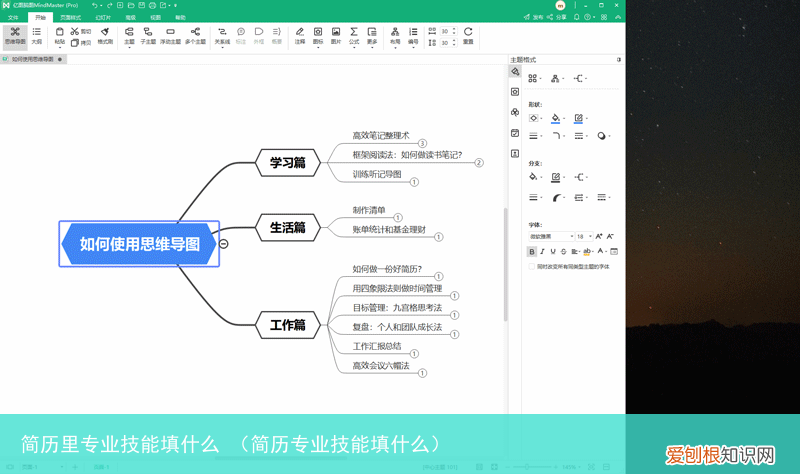The height and width of the screenshot is (474, 800).
Task: Click the 拷贝 copy icon
Action: click(x=74, y=43)
